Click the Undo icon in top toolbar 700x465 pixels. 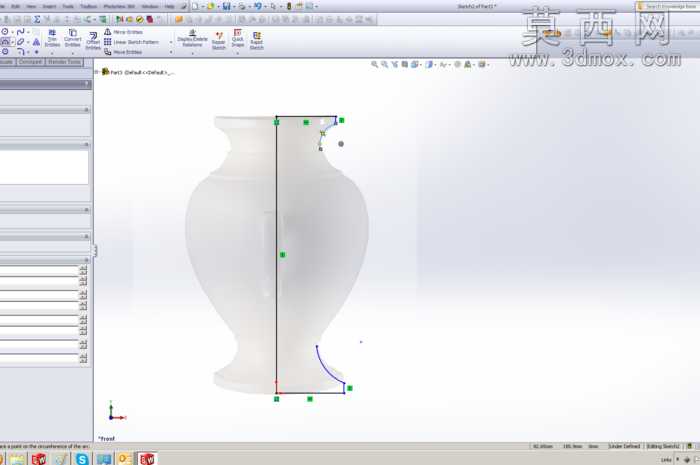pos(258,6)
